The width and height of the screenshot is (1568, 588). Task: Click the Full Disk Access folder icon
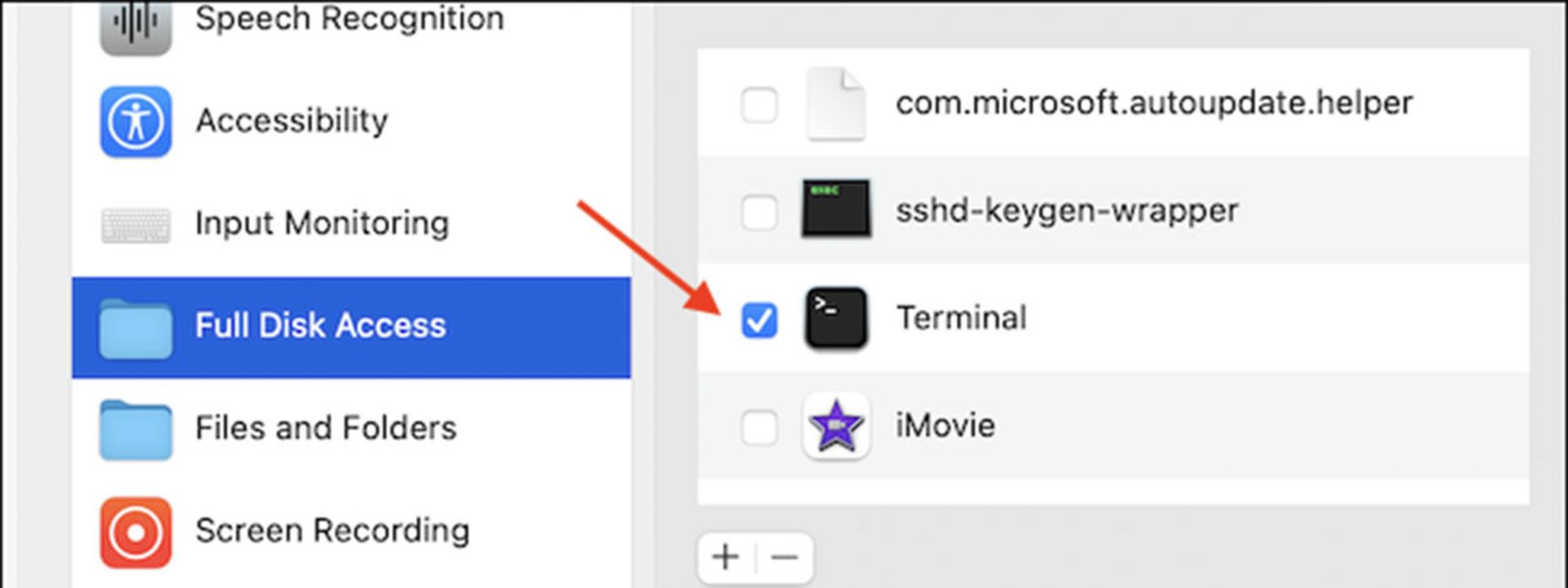pos(136,328)
